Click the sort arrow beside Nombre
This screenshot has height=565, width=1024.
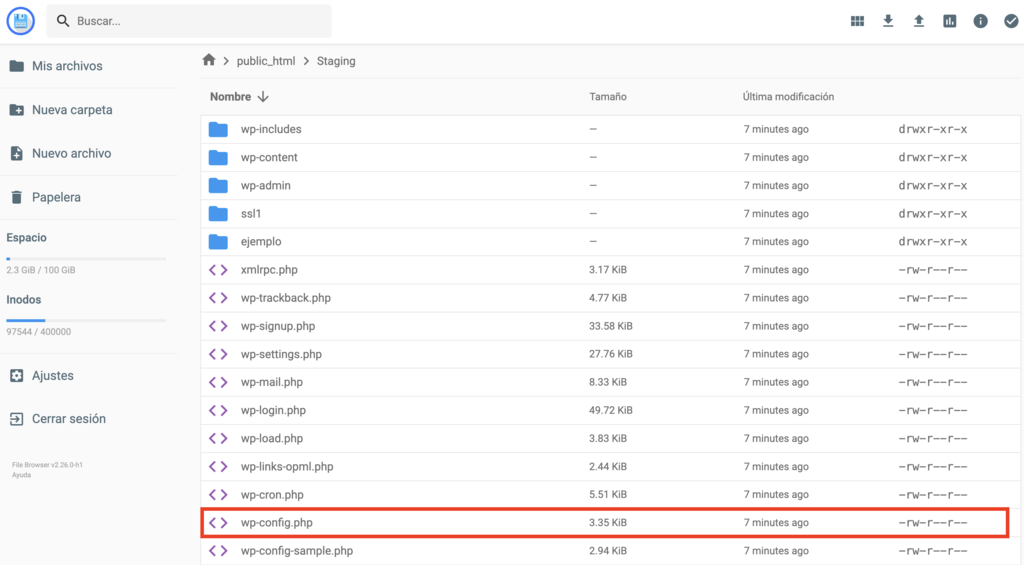[x=263, y=97]
